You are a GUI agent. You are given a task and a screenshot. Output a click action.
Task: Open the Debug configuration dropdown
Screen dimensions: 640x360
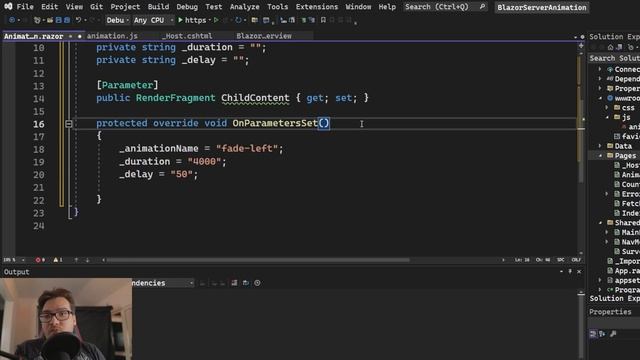click(117, 20)
